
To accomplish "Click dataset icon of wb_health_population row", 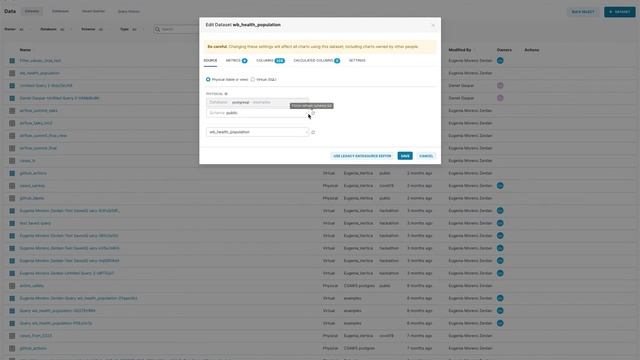I will pos(12,73).
